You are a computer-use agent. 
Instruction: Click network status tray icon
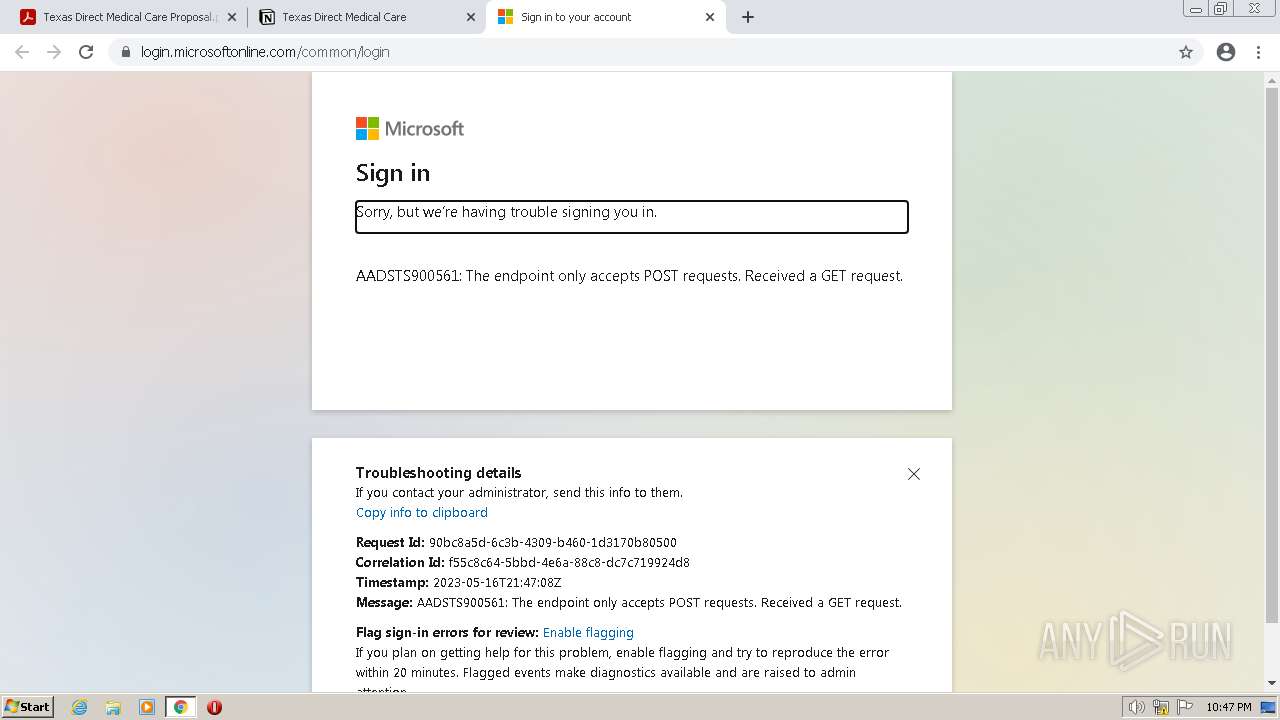[1161, 707]
